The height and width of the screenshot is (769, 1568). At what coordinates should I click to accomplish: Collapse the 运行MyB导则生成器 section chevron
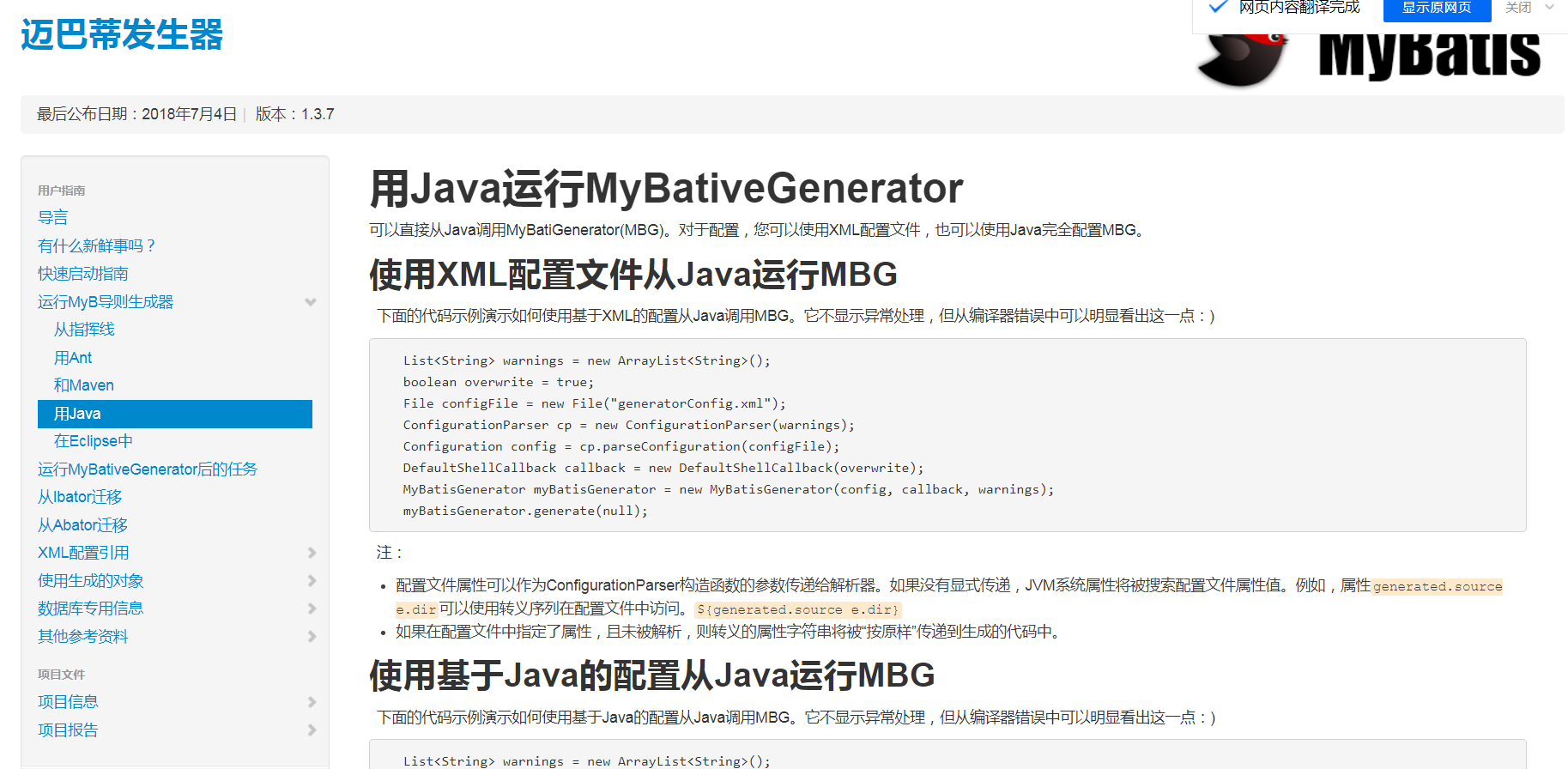pos(311,302)
